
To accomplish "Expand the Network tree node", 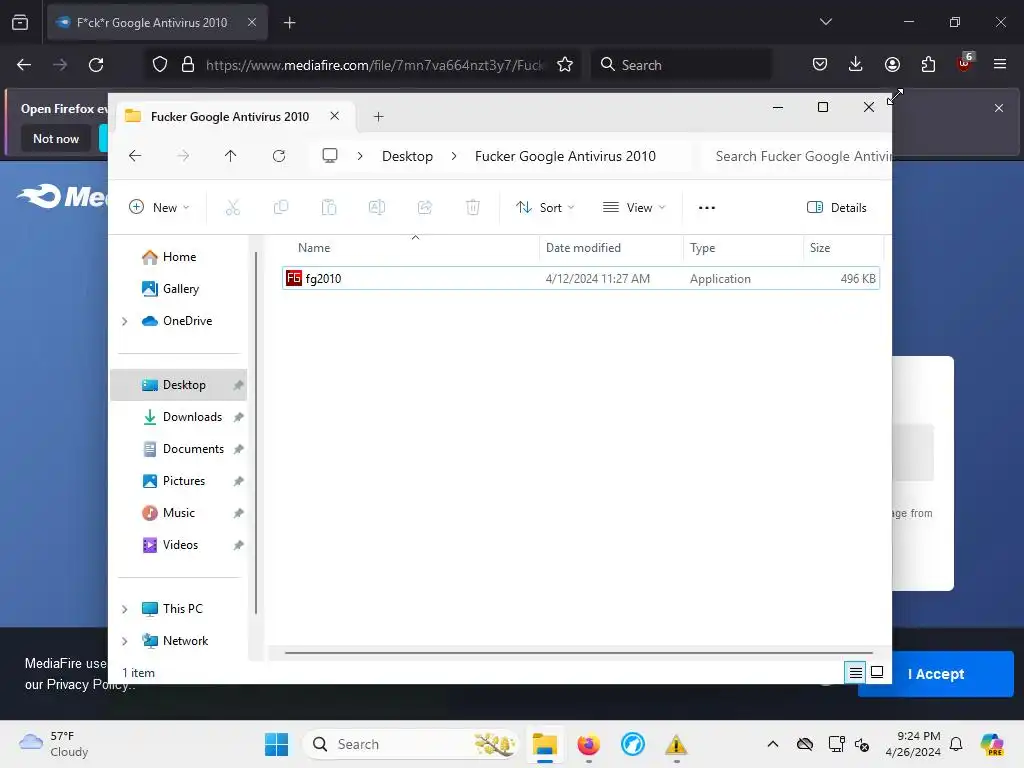I will tap(125, 641).
